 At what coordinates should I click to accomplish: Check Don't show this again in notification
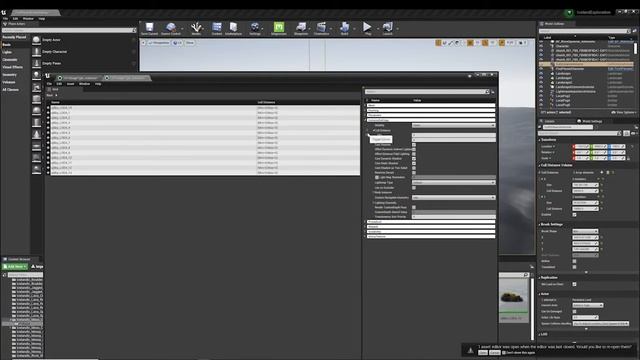pos(504,353)
